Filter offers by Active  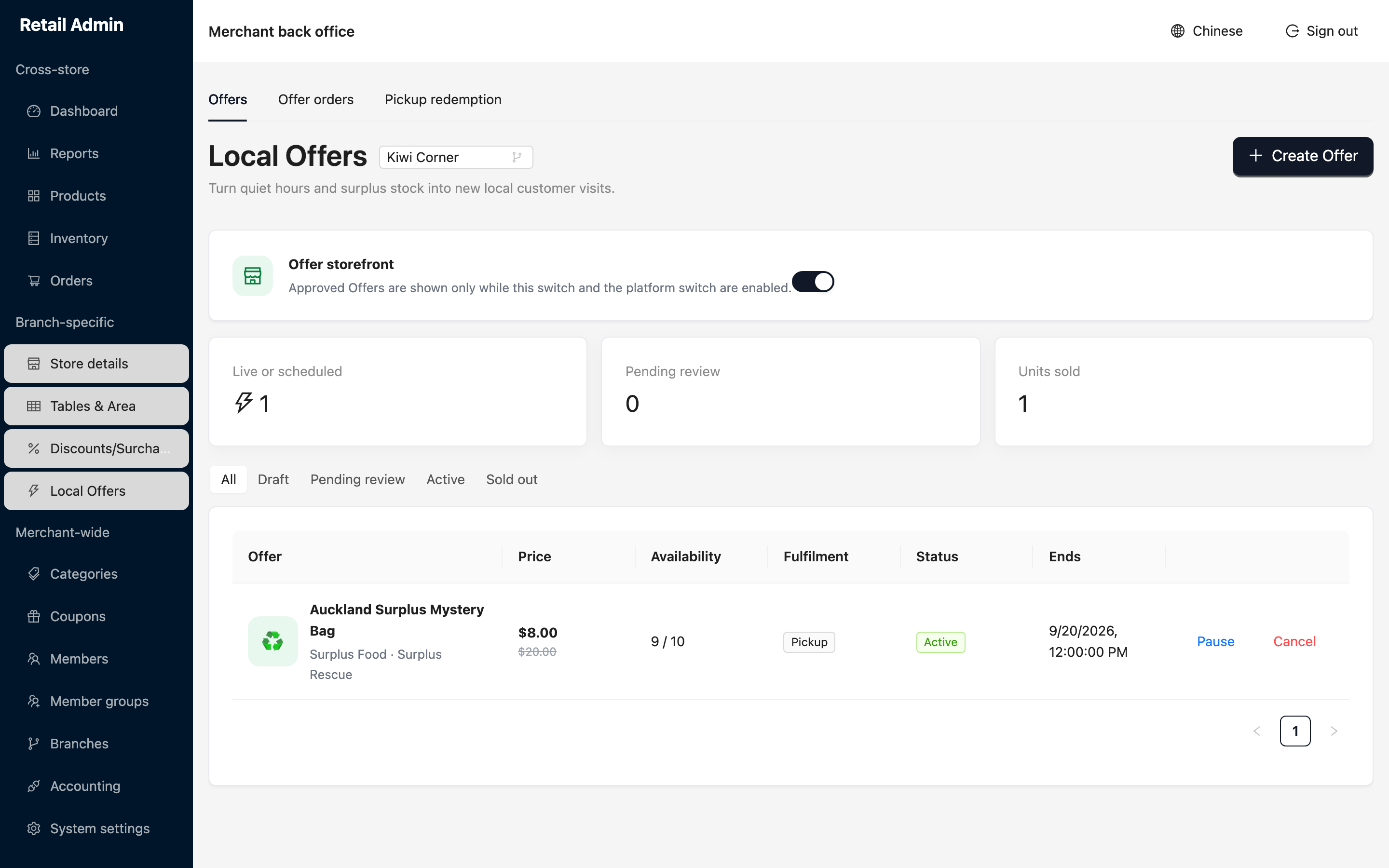tap(446, 479)
